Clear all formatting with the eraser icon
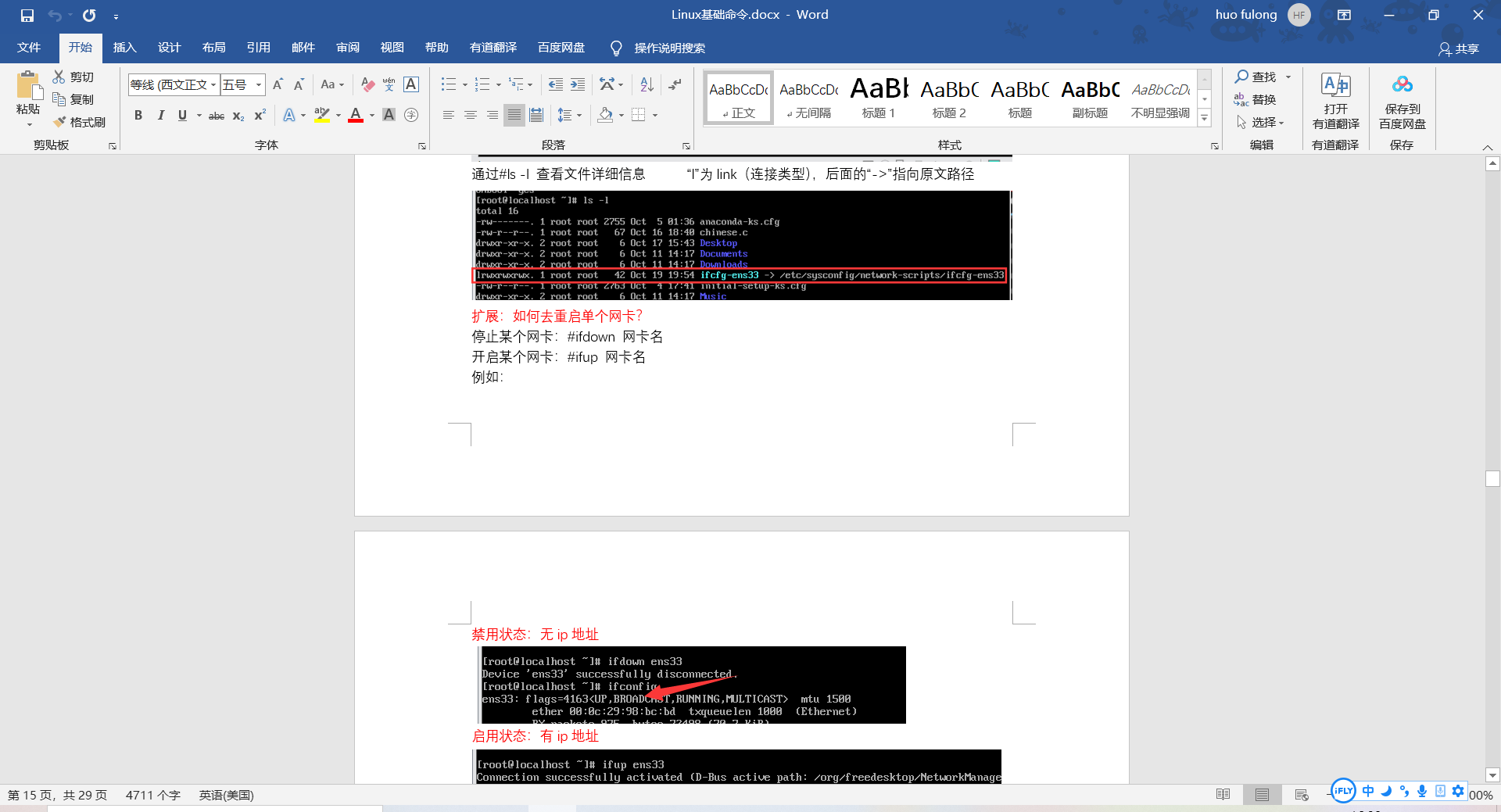Viewport: 1501px width, 812px height. tap(367, 84)
